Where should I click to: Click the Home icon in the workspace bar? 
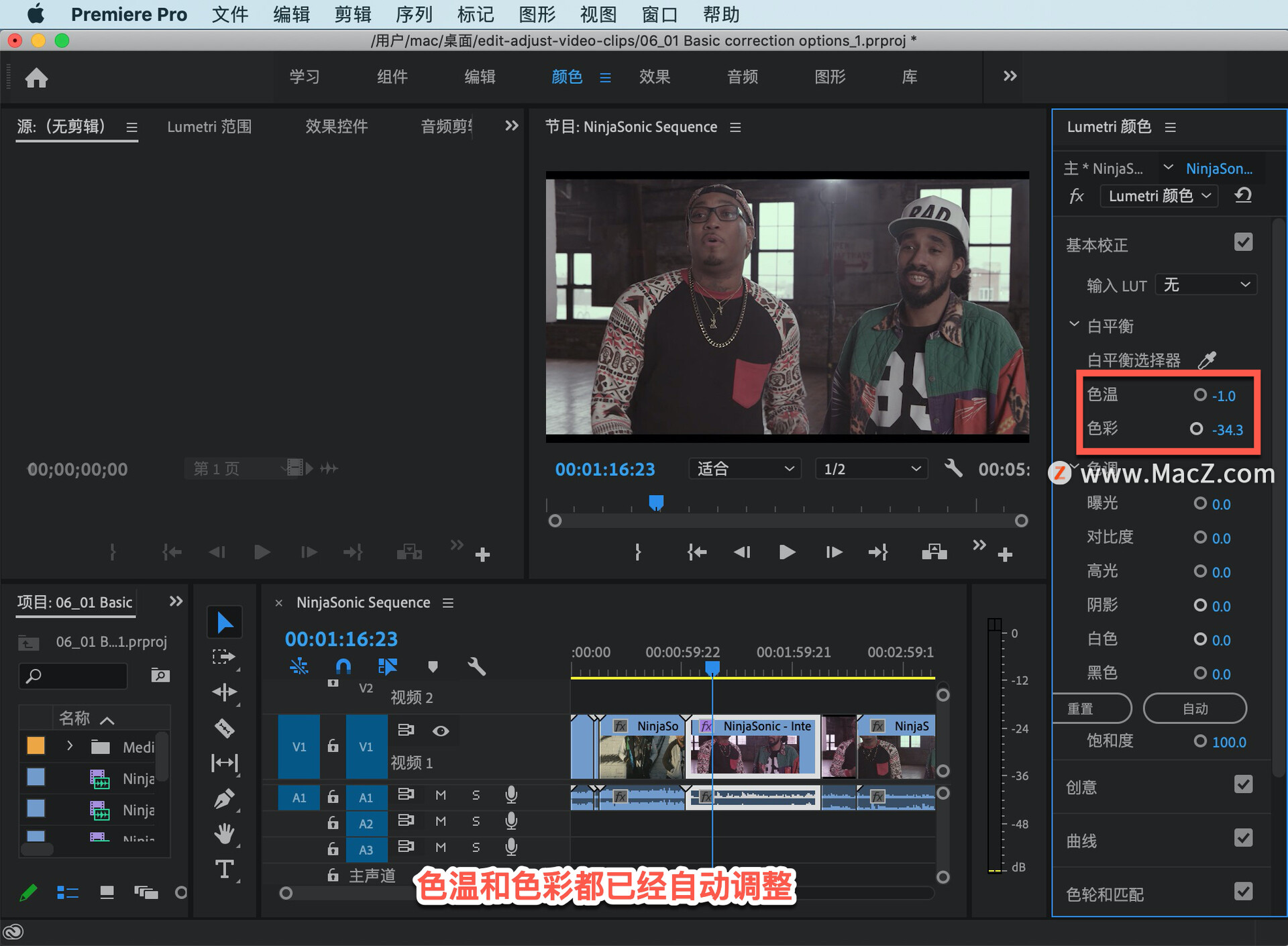point(36,78)
